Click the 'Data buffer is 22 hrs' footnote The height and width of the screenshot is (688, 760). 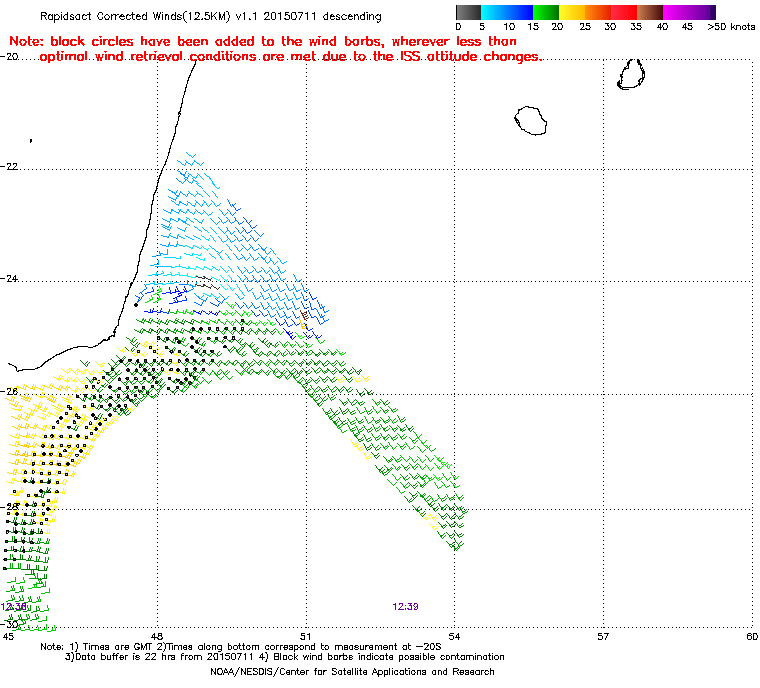coord(285,657)
